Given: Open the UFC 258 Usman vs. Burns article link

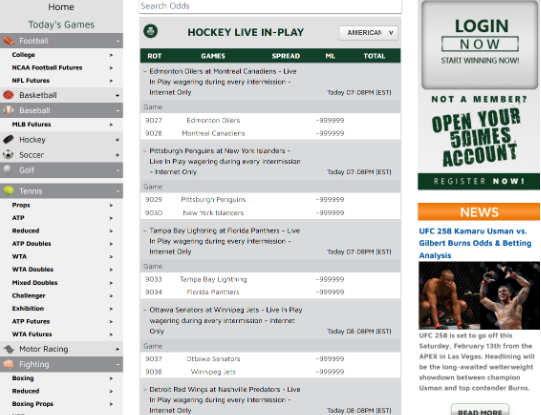Looking at the screenshot, I should click(x=475, y=243).
